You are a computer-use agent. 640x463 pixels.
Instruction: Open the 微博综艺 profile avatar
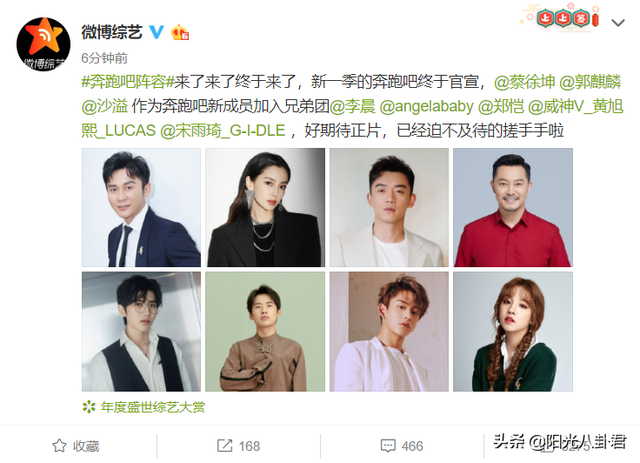(43, 44)
